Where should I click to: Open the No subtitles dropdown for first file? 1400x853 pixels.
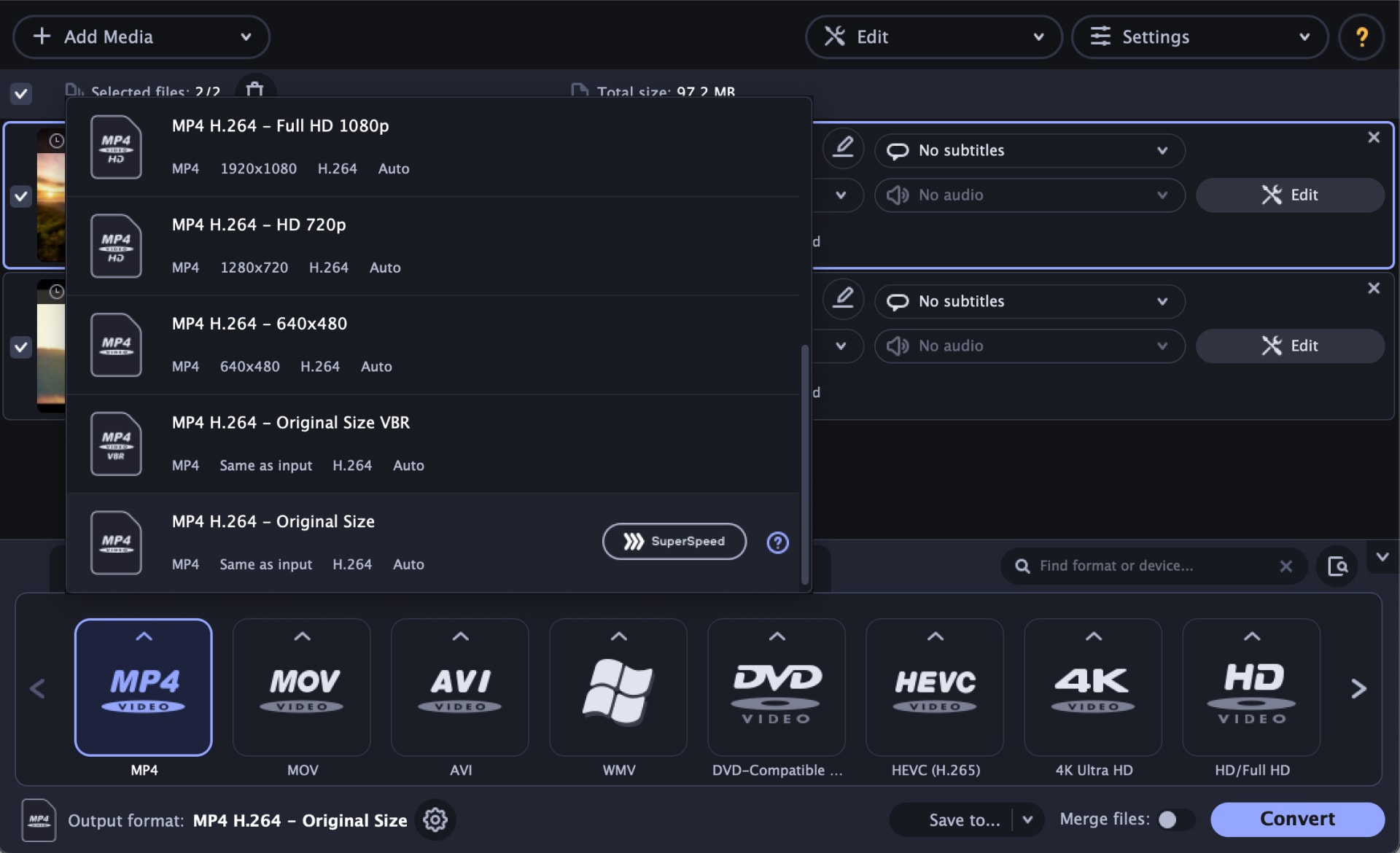pyautogui.click(x=1029, y=150)
